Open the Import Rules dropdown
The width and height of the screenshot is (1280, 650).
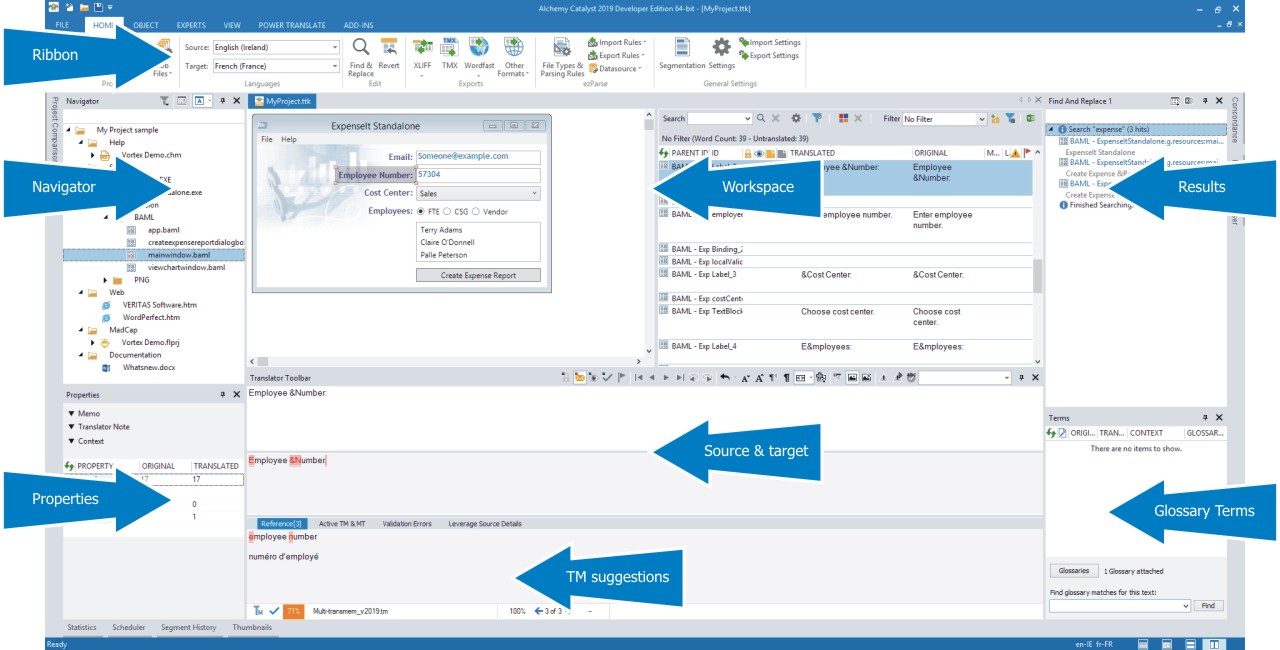pos(616,43)
